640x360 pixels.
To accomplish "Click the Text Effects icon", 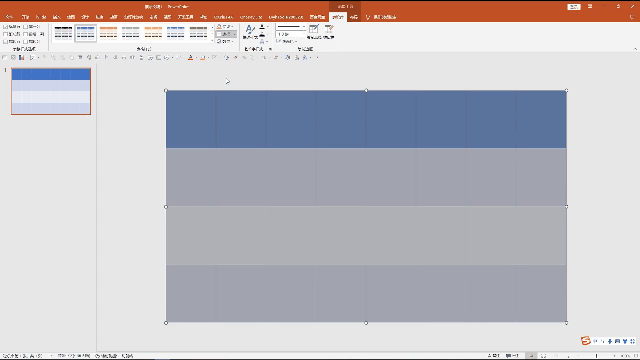I will click(x=263, y=42).
